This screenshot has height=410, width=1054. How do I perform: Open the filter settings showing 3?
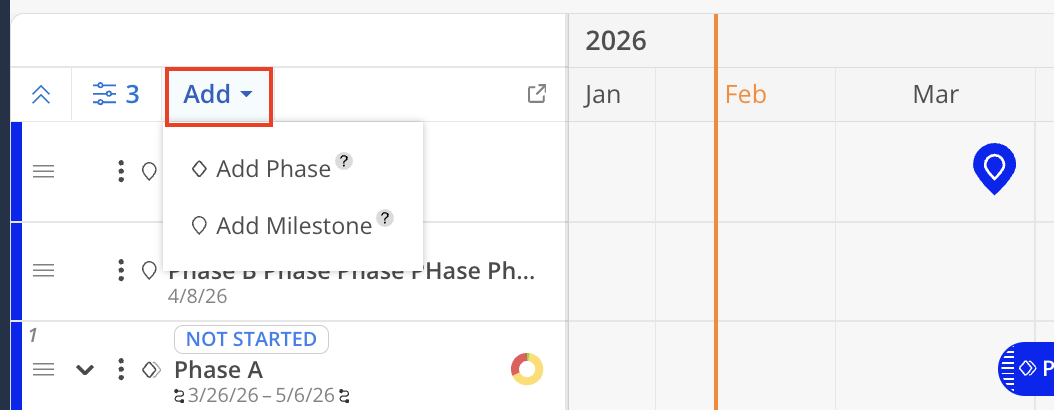pyautogui.click(x=116, y=95)
